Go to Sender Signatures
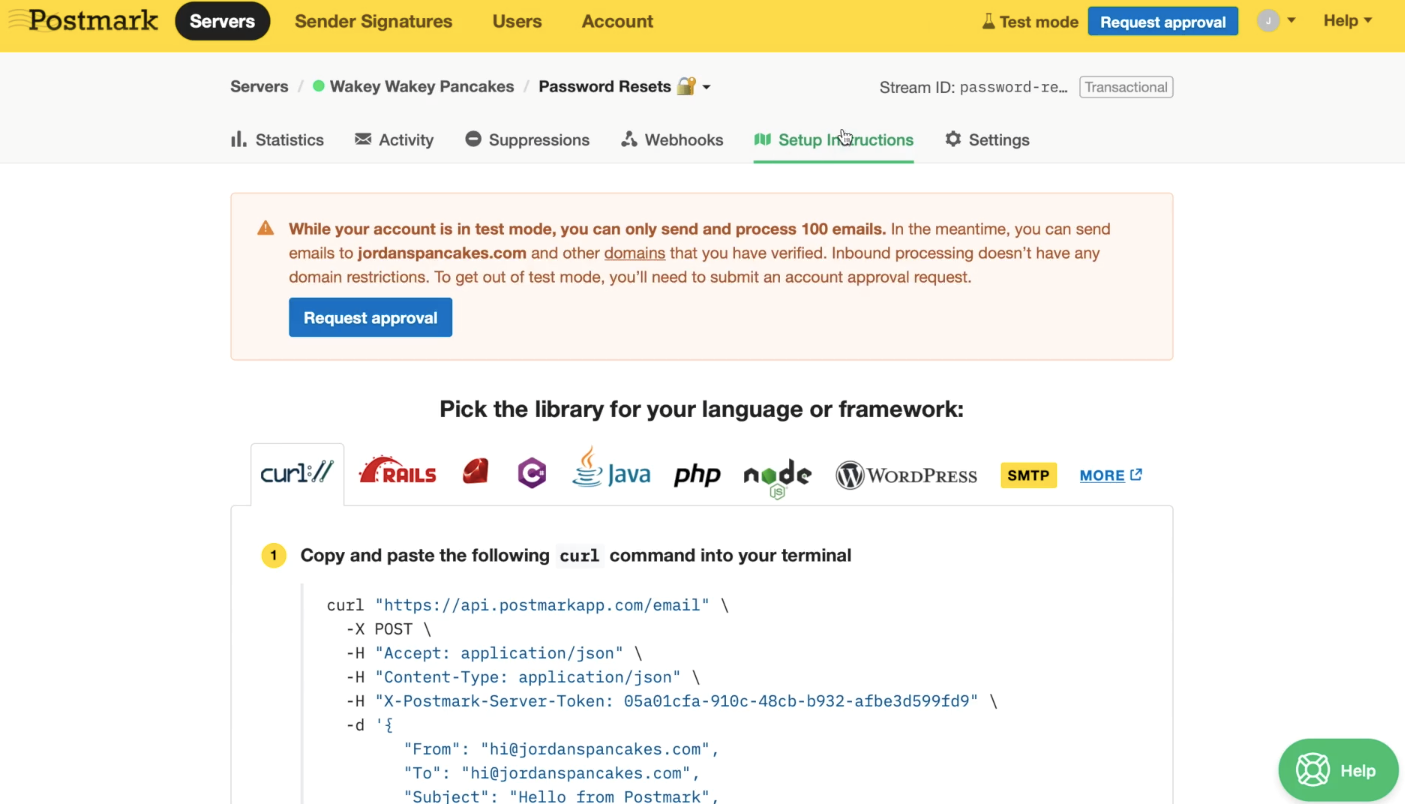Viewport: 1405px width, 804px height. point(373,21)
